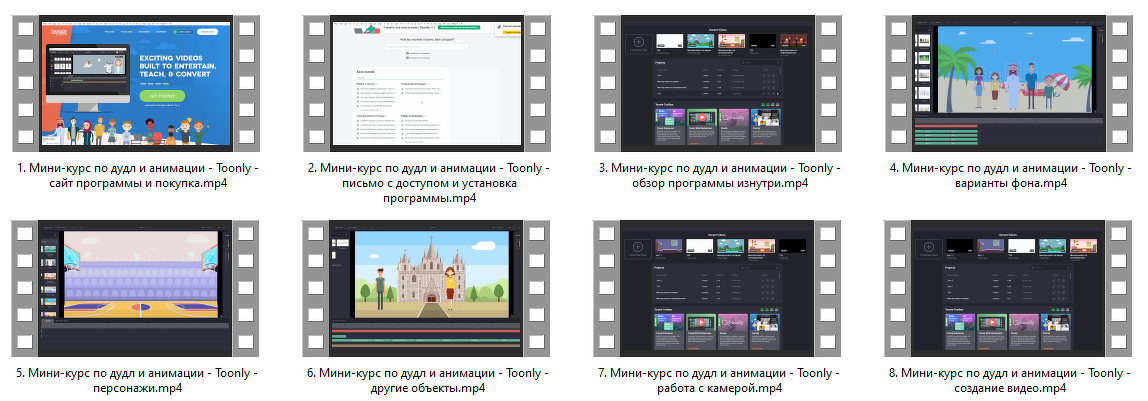Click the thumbnail of video 2 about installation
Image resolution: width=1148 pixels, height=401 pixels.
click(427, 83)
